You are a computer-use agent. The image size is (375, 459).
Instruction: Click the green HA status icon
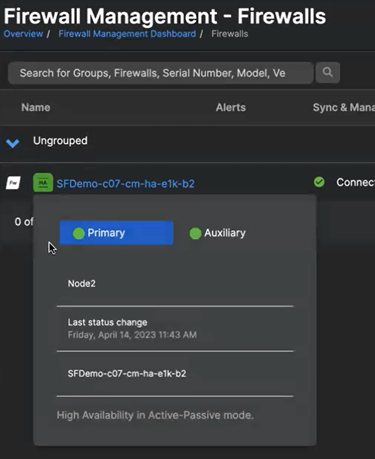[x=43, y=183]
